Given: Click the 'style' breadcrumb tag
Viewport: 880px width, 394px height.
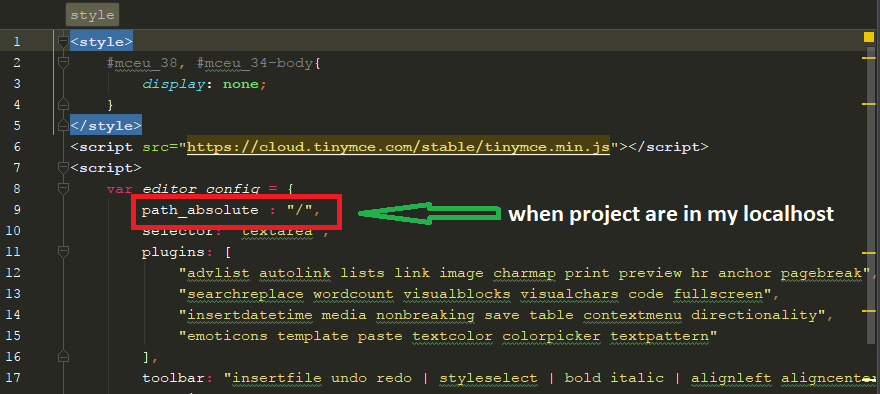Looking at the screenshot, I should 93,15.
